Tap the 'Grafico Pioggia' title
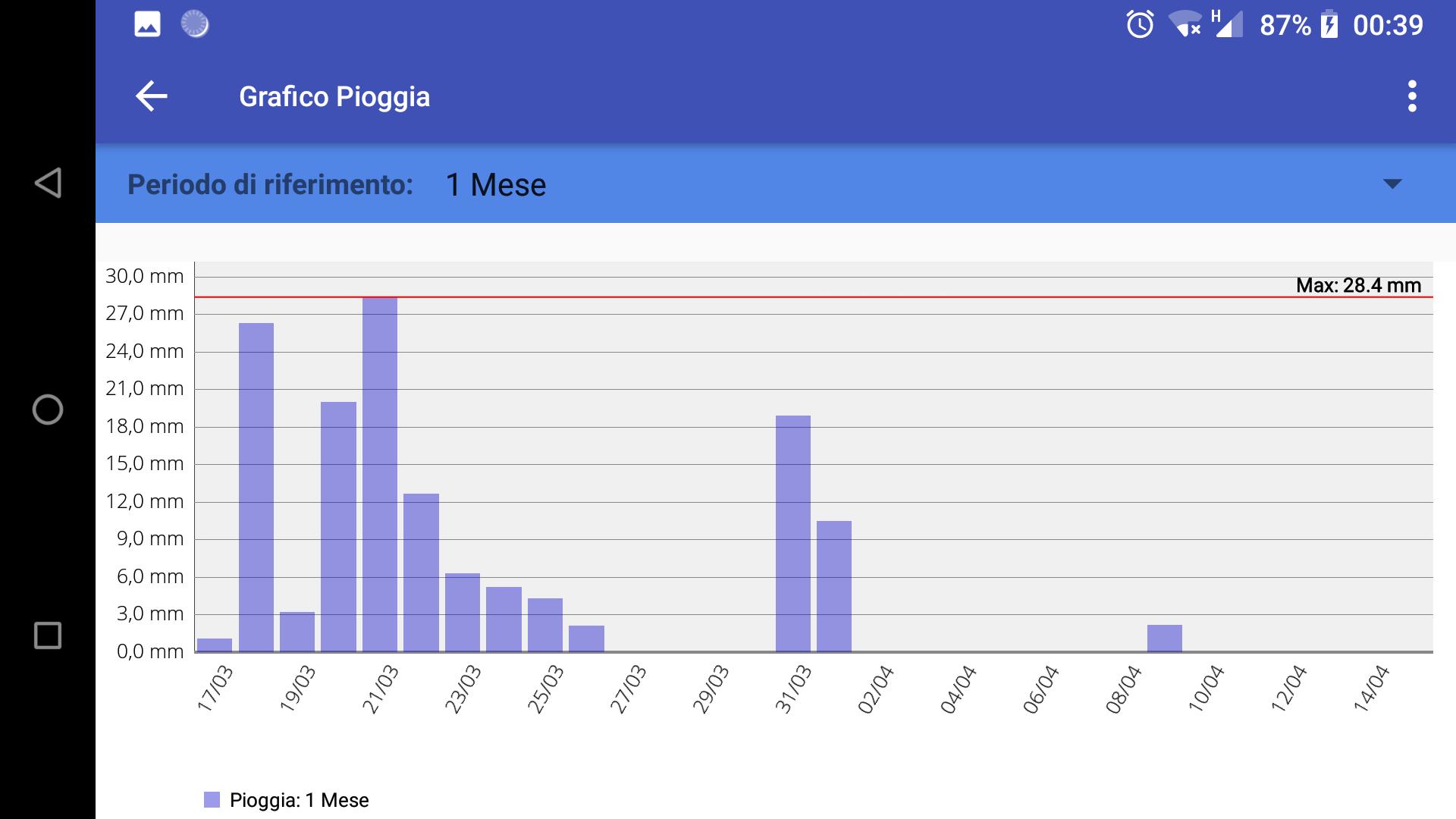 334,96
